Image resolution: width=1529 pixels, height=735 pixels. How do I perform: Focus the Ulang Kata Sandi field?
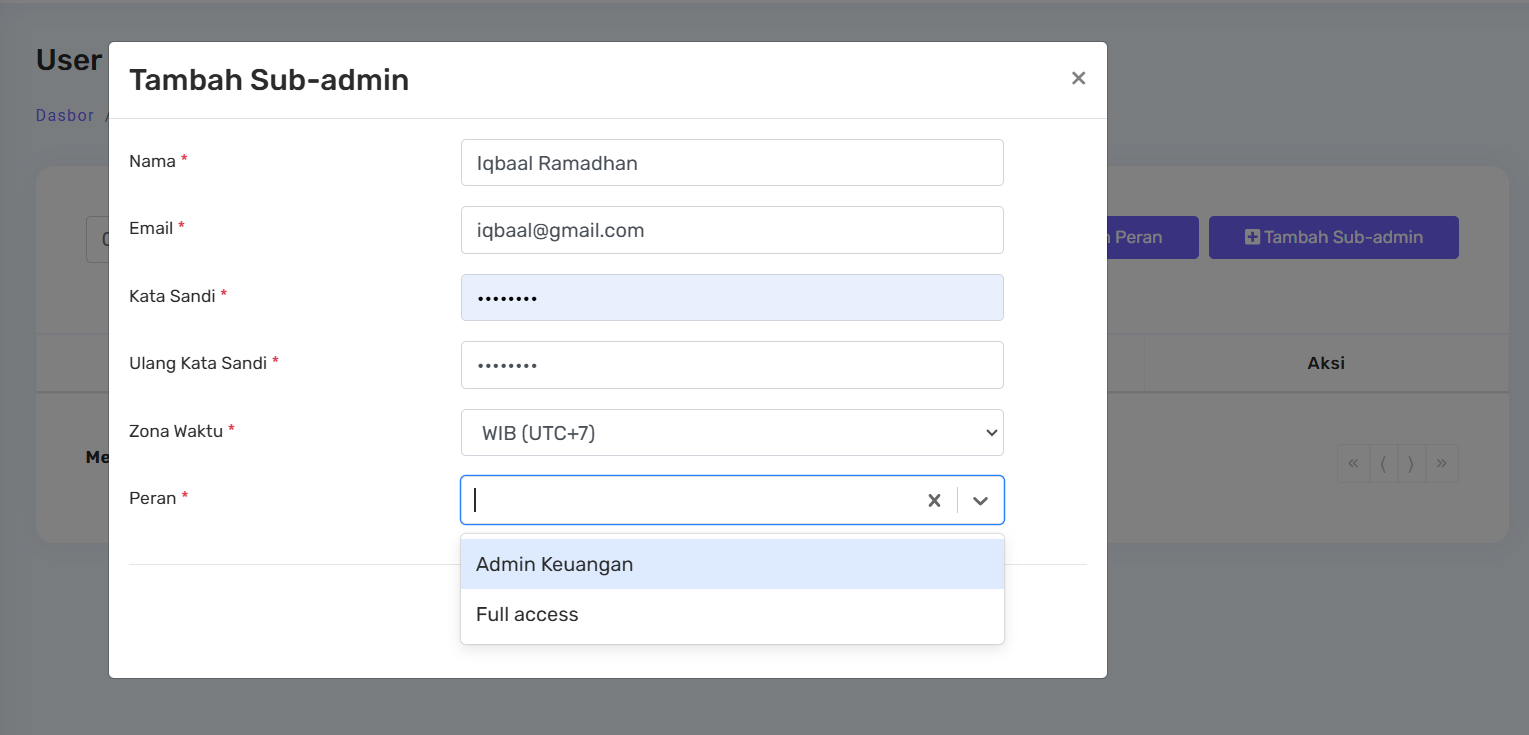tap(732, 365)
